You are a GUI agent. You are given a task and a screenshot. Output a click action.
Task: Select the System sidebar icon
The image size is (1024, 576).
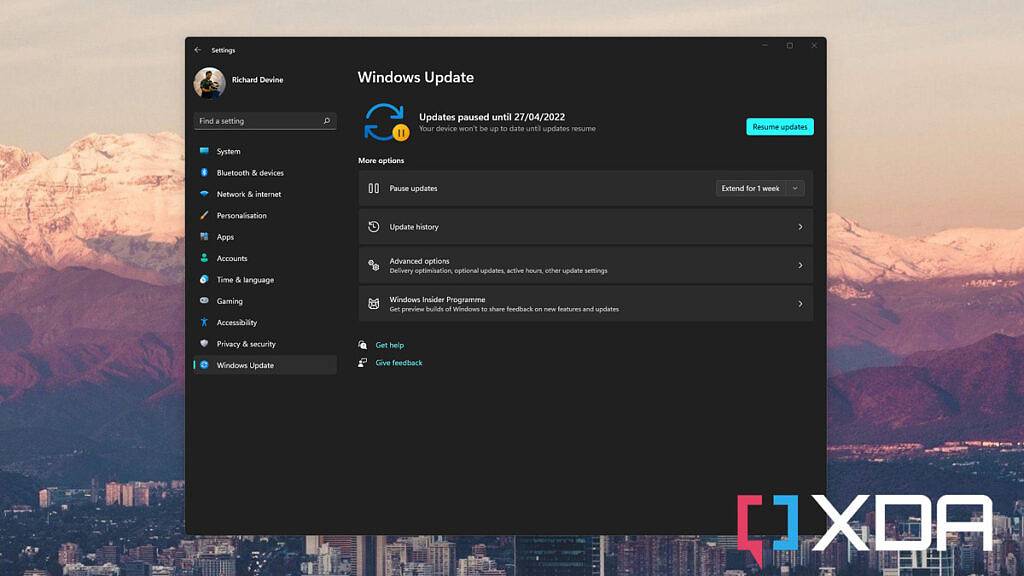(205, 151)
